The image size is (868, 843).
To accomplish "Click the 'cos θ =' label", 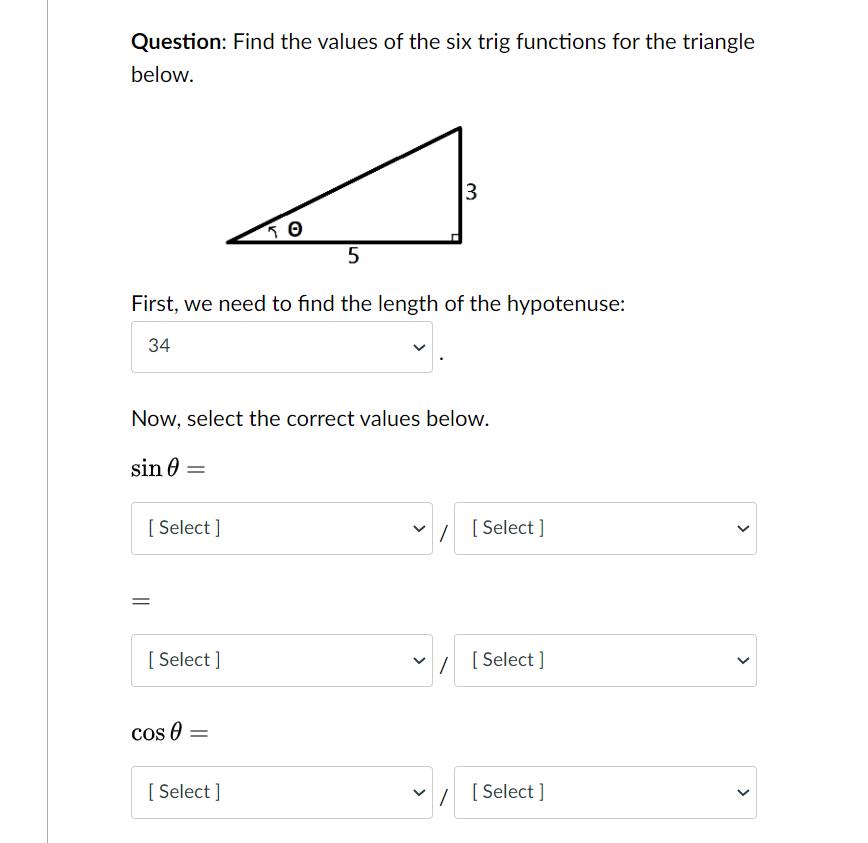I will [168, 732].
